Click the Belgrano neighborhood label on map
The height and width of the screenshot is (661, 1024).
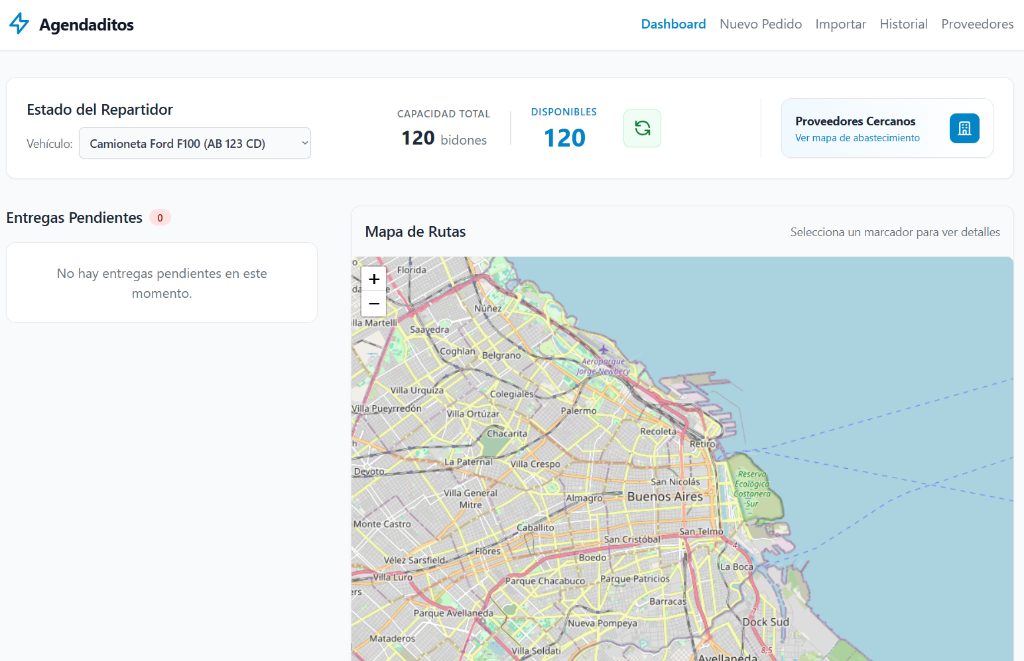click(502, 355)
